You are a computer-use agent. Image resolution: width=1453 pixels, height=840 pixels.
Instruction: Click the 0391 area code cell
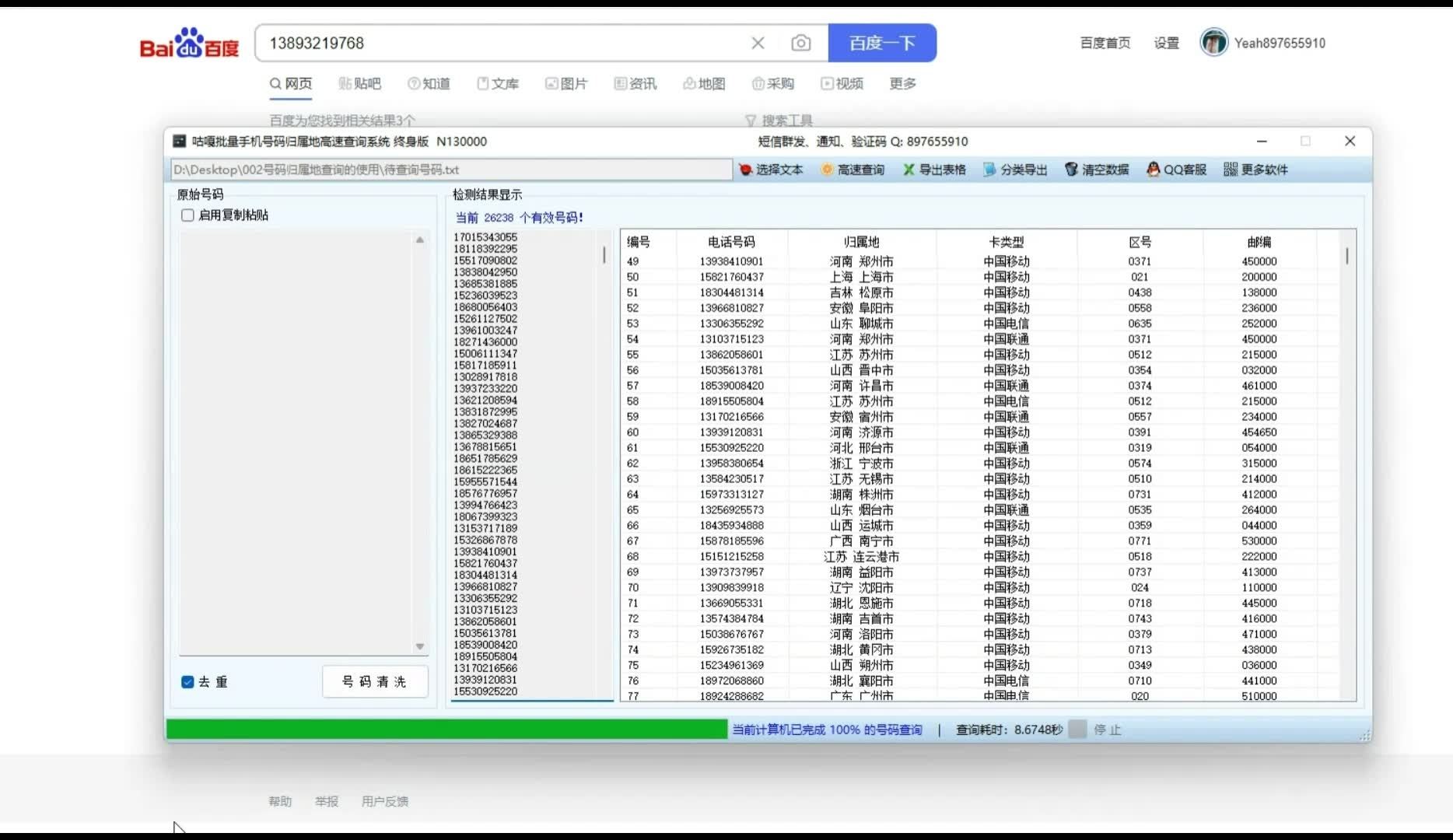click(x=1140, y=432)
